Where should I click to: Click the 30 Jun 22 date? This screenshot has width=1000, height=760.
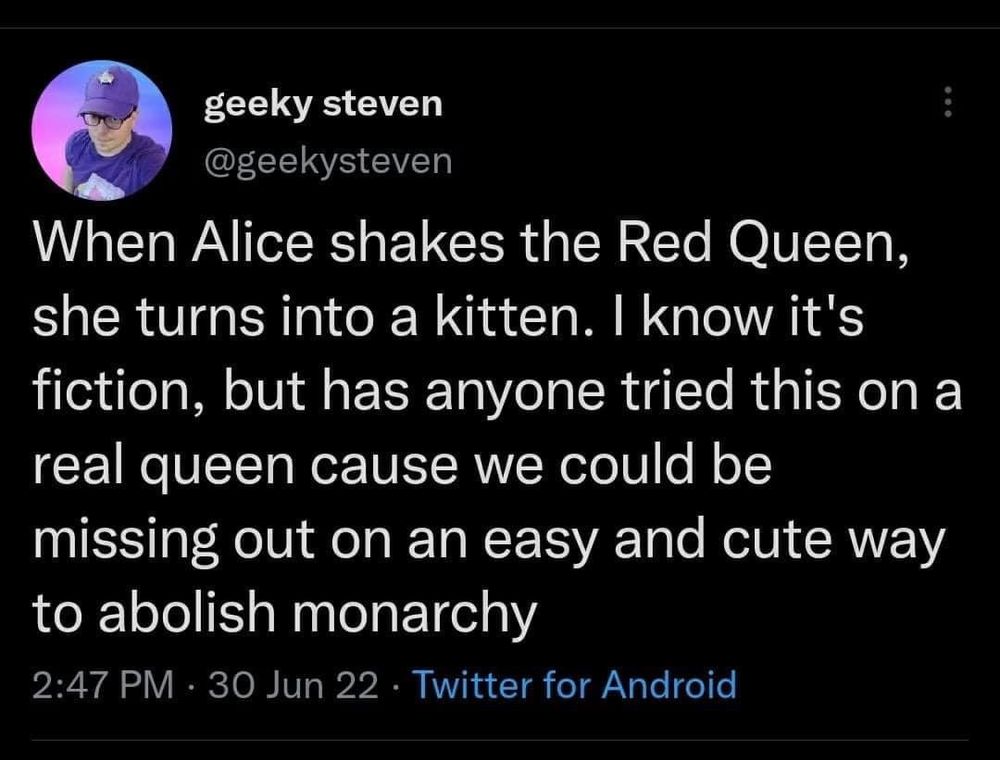[x=294, y=685]
